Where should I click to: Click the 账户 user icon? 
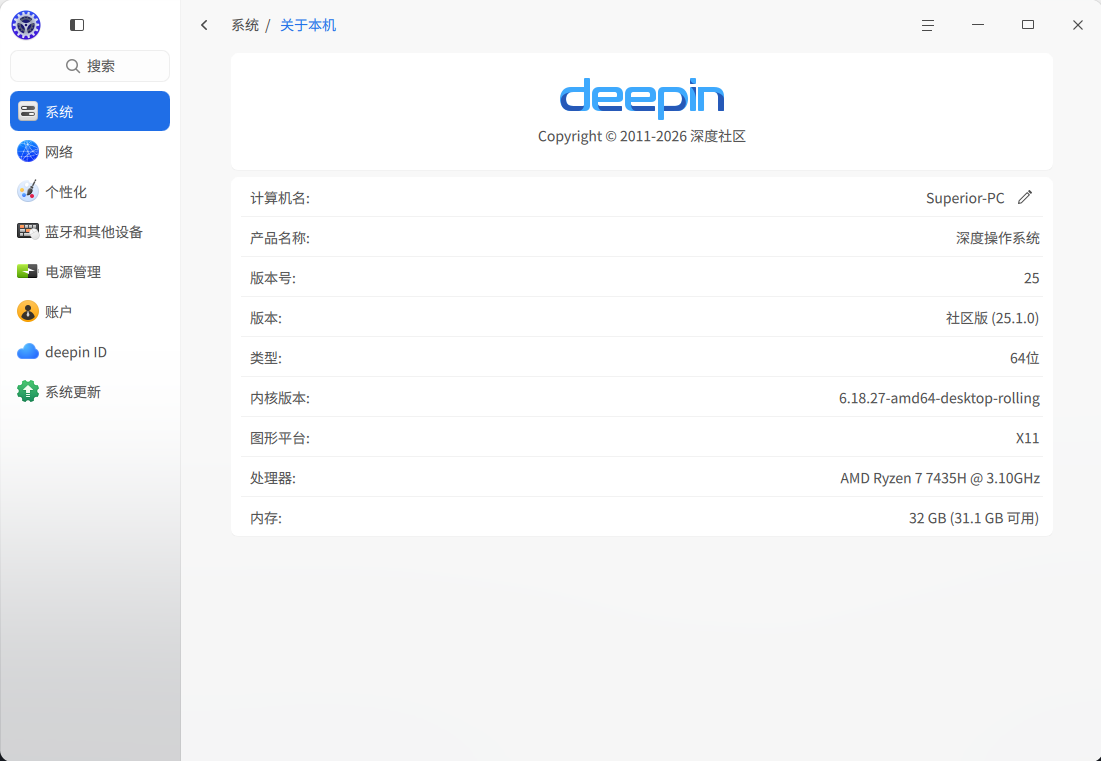[x=28, y=311]
